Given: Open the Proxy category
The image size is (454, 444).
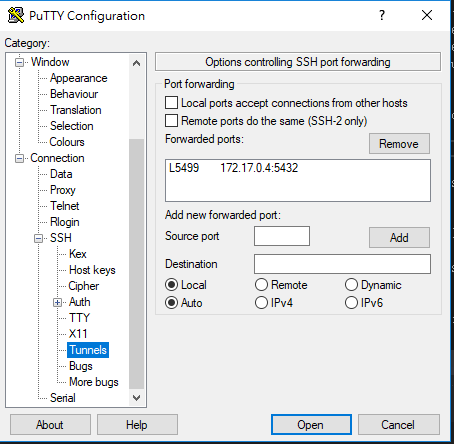Looking at the screenshot, I should tap(63, 190).
